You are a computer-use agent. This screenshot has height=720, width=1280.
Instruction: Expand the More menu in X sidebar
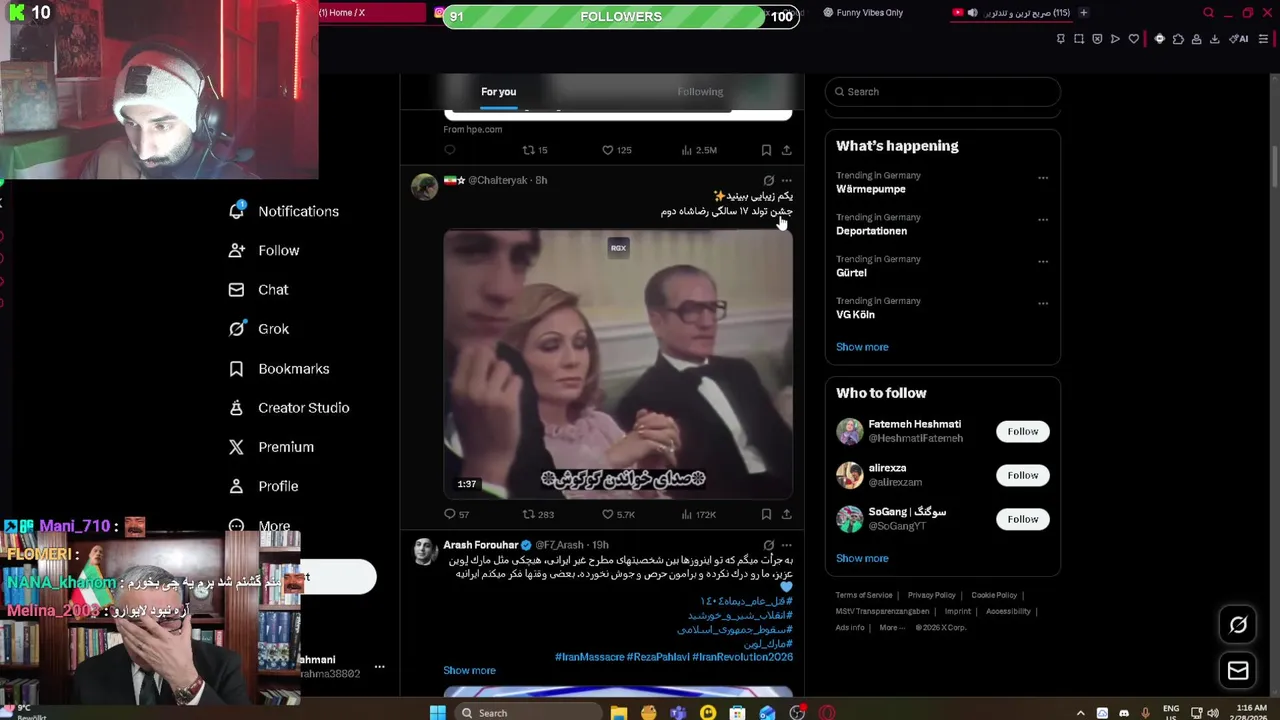[260, 526]
